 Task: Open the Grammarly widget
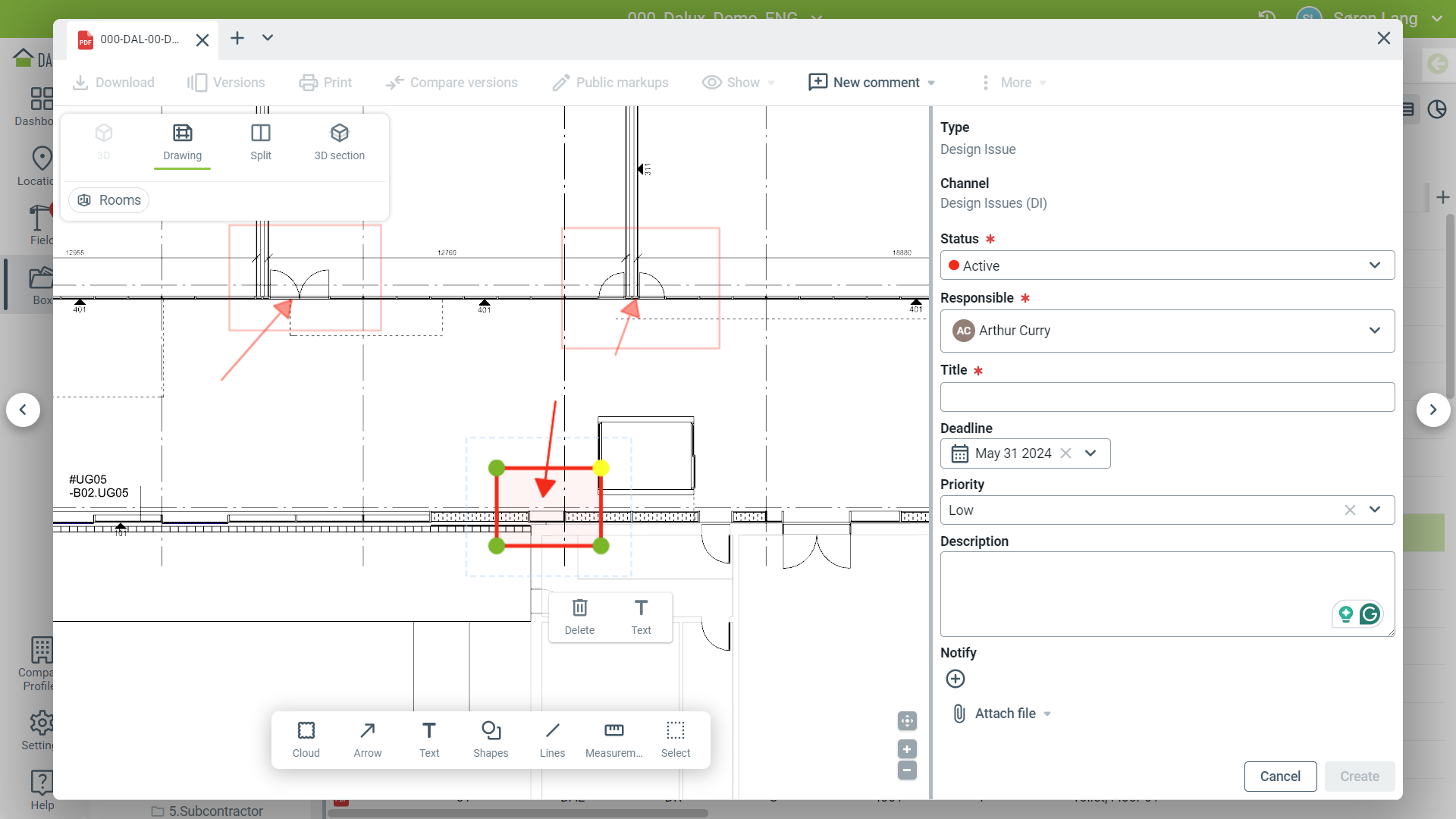click(1370, 614)
